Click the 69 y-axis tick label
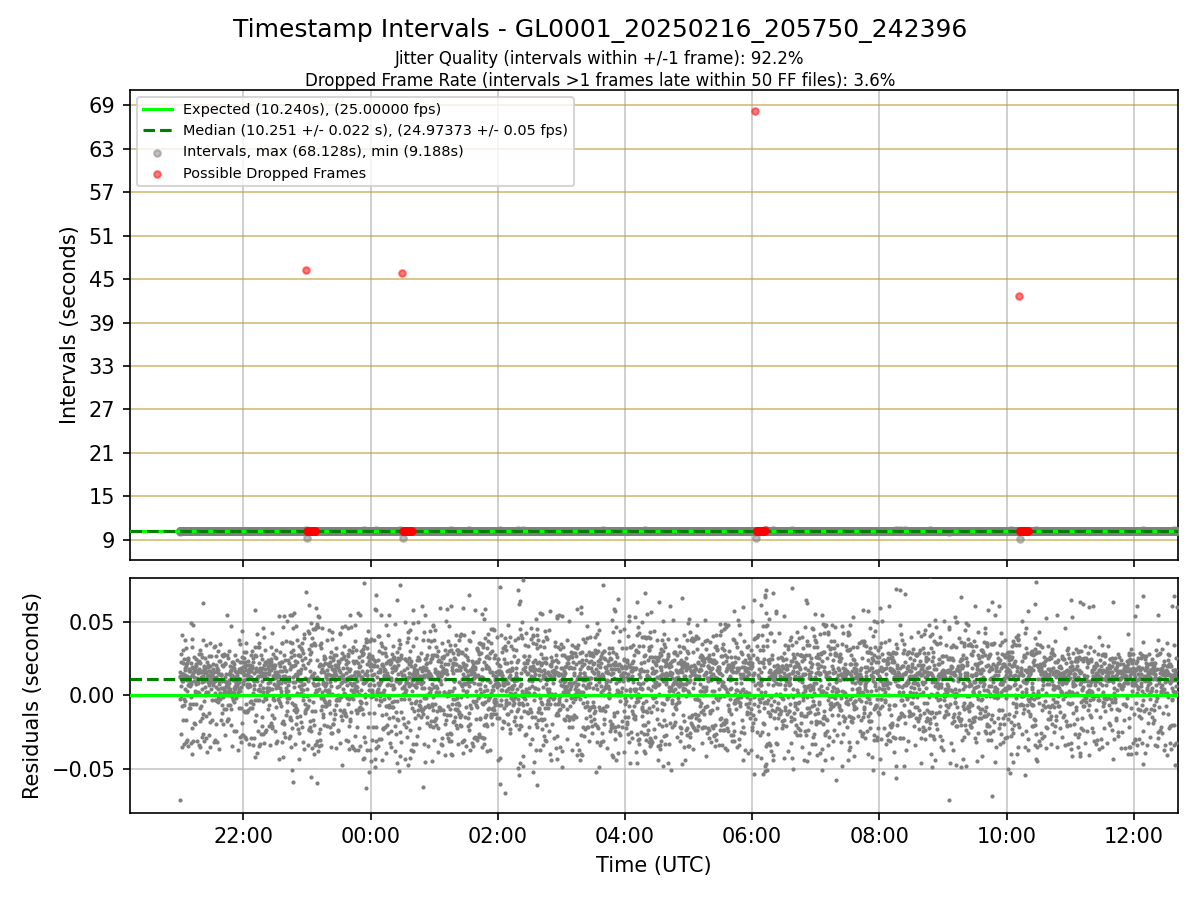Screen dimensions: 1200x900 pyautogui.click(x=103, y=105)
